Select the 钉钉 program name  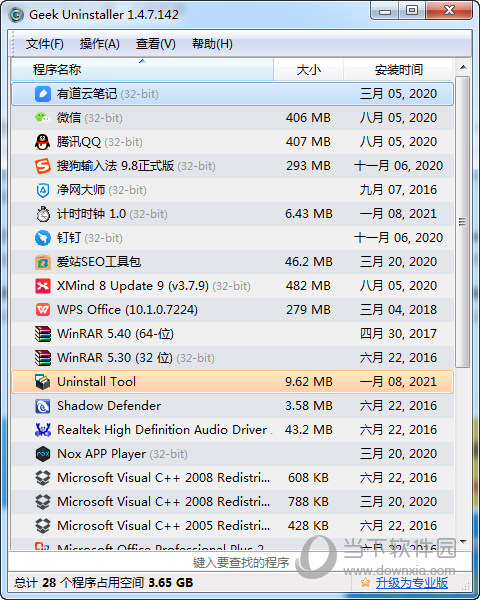click(x=69, y=238)
